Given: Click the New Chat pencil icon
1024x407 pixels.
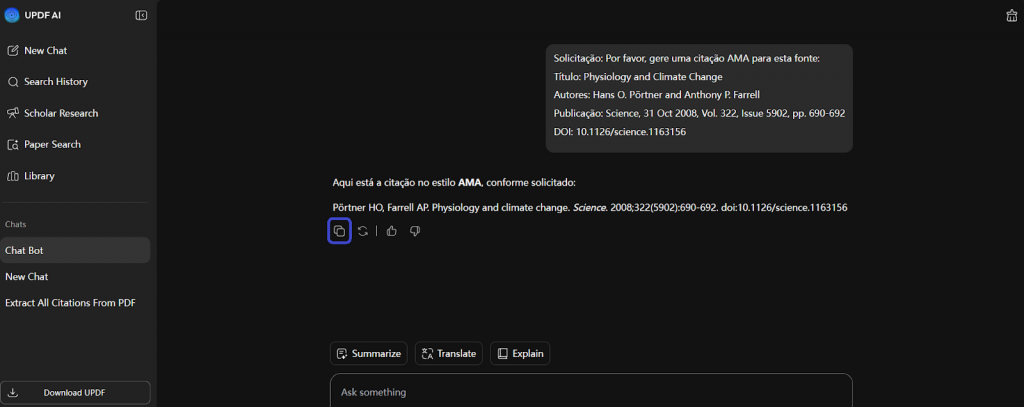Looking at the screenshot, I should (12, 50).
